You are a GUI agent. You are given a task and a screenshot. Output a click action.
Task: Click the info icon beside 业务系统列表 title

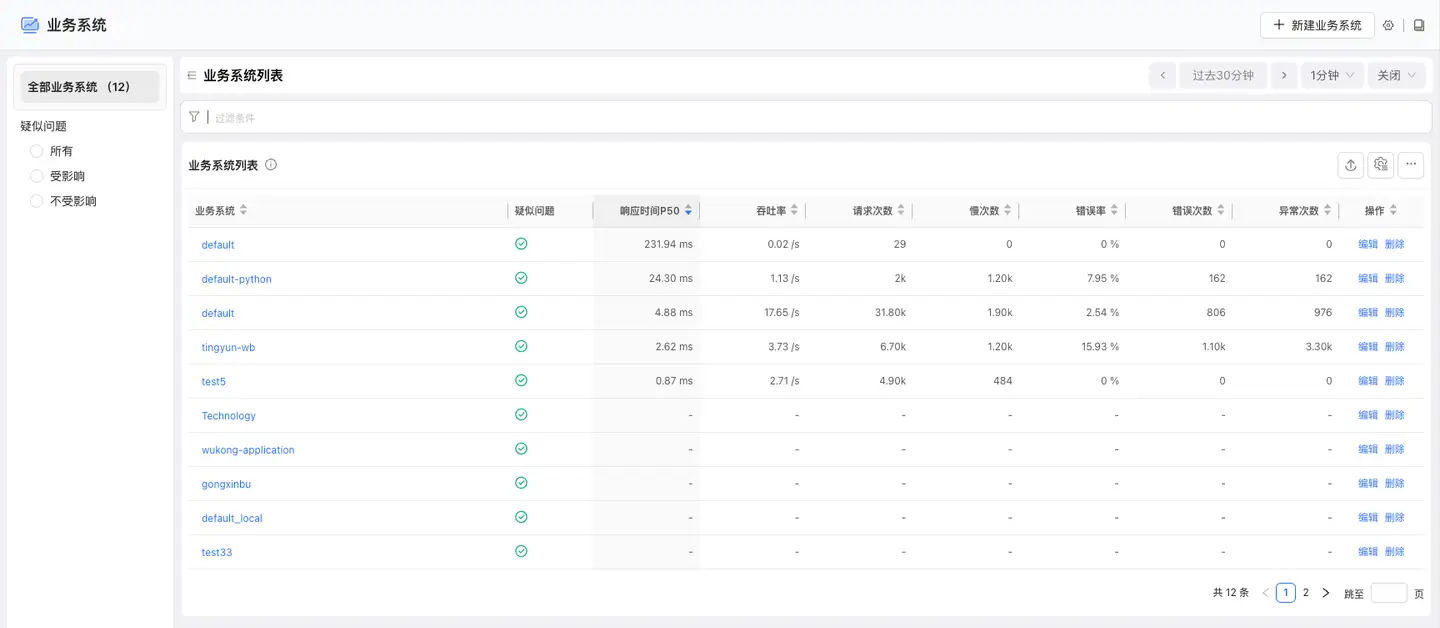[x=271, y=165]
